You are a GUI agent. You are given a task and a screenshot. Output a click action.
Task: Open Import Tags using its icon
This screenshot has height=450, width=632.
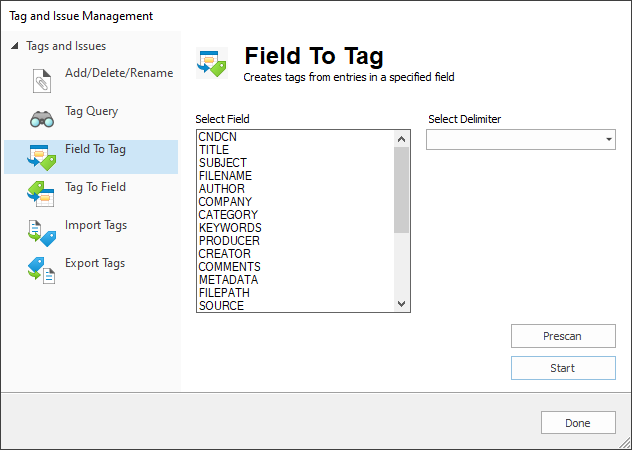42,233
